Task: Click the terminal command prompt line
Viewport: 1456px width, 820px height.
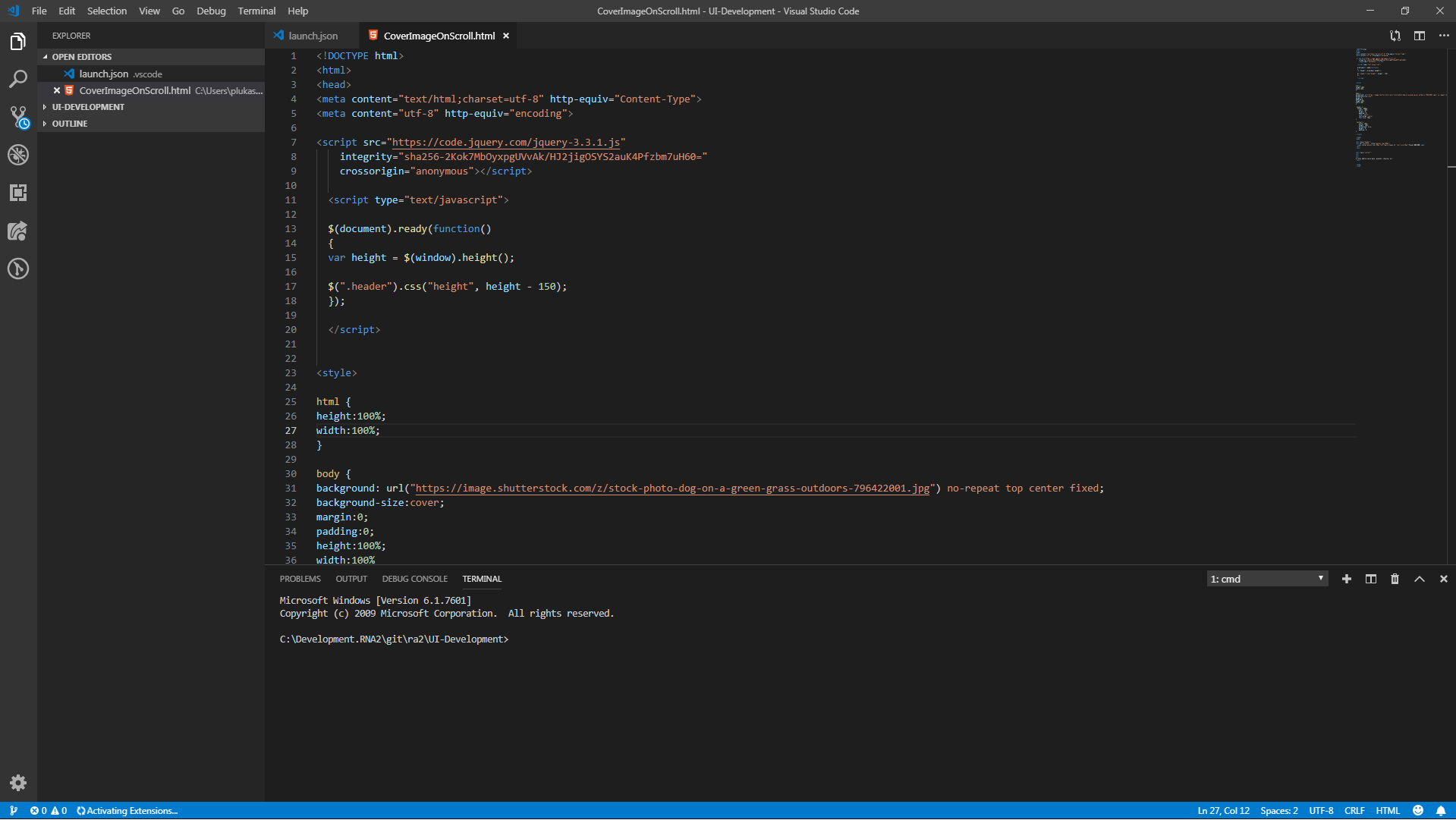Action: point(394,639)
